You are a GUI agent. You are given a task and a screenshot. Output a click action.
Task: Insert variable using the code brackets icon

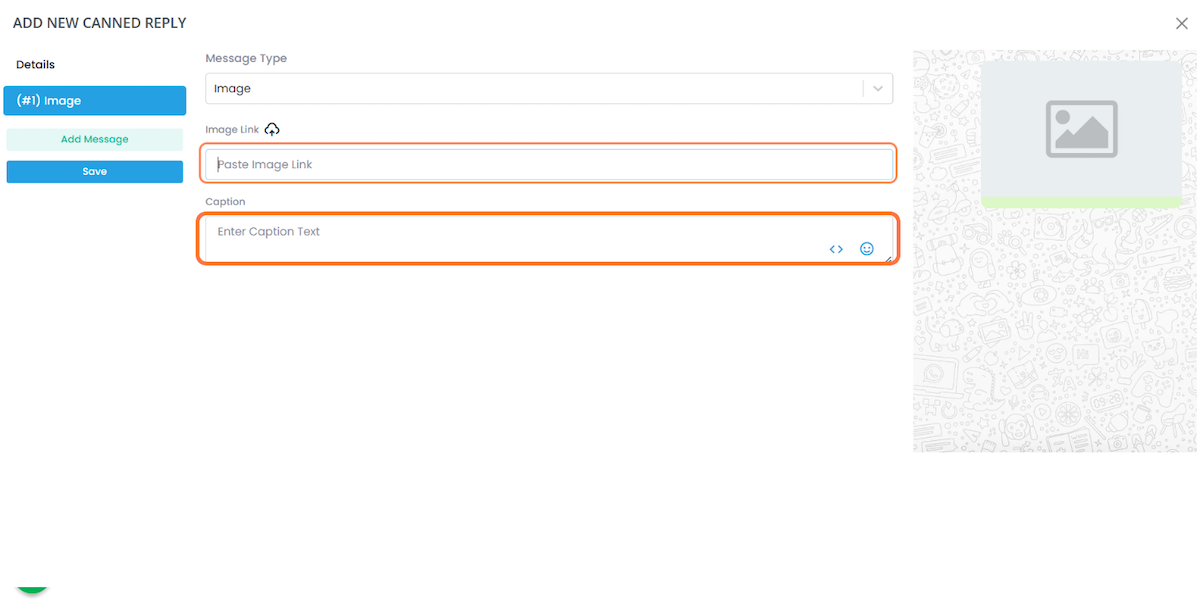(x=836, y=249)
